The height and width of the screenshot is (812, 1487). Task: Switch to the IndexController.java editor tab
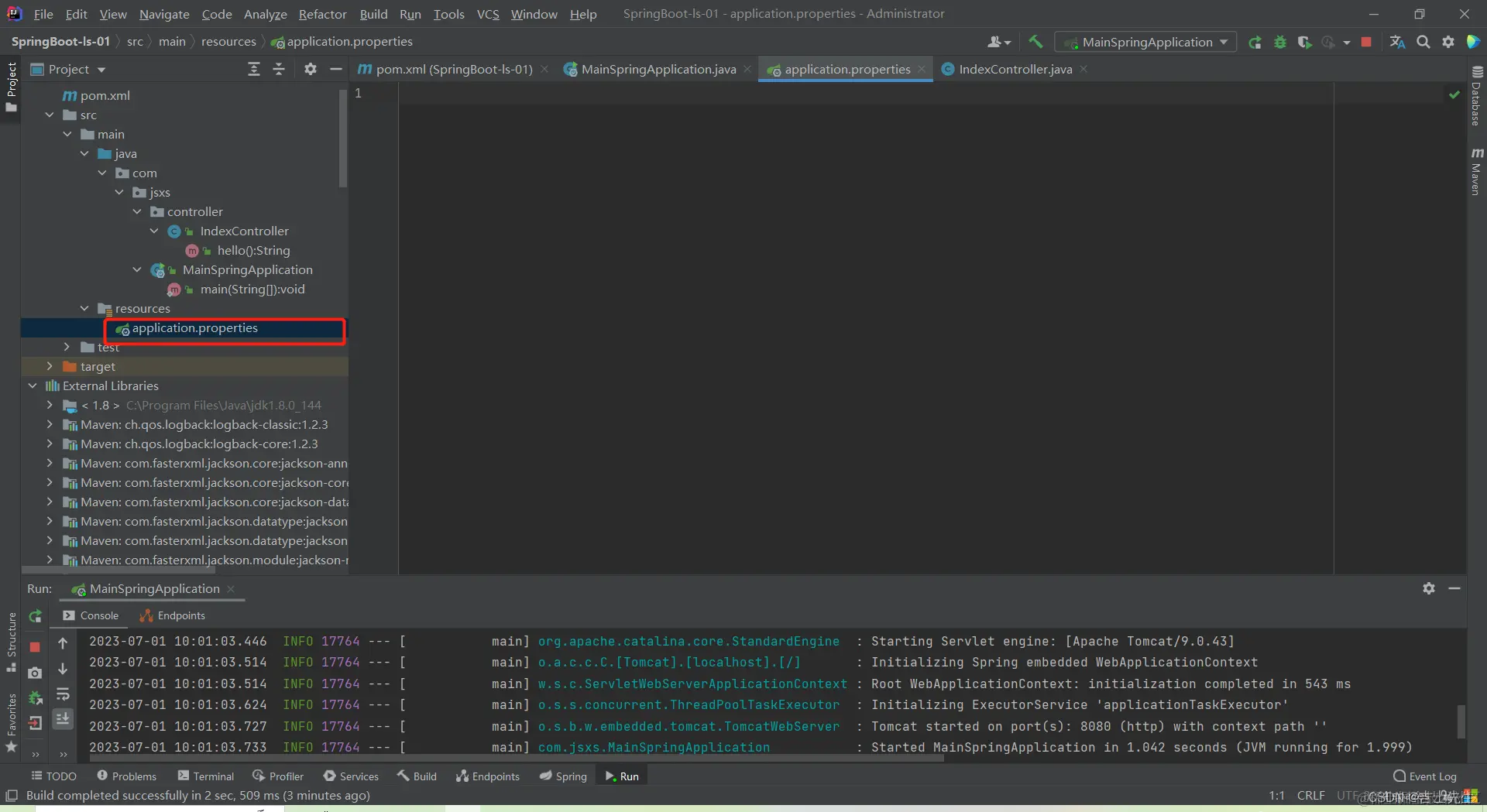click(1015, 70)
